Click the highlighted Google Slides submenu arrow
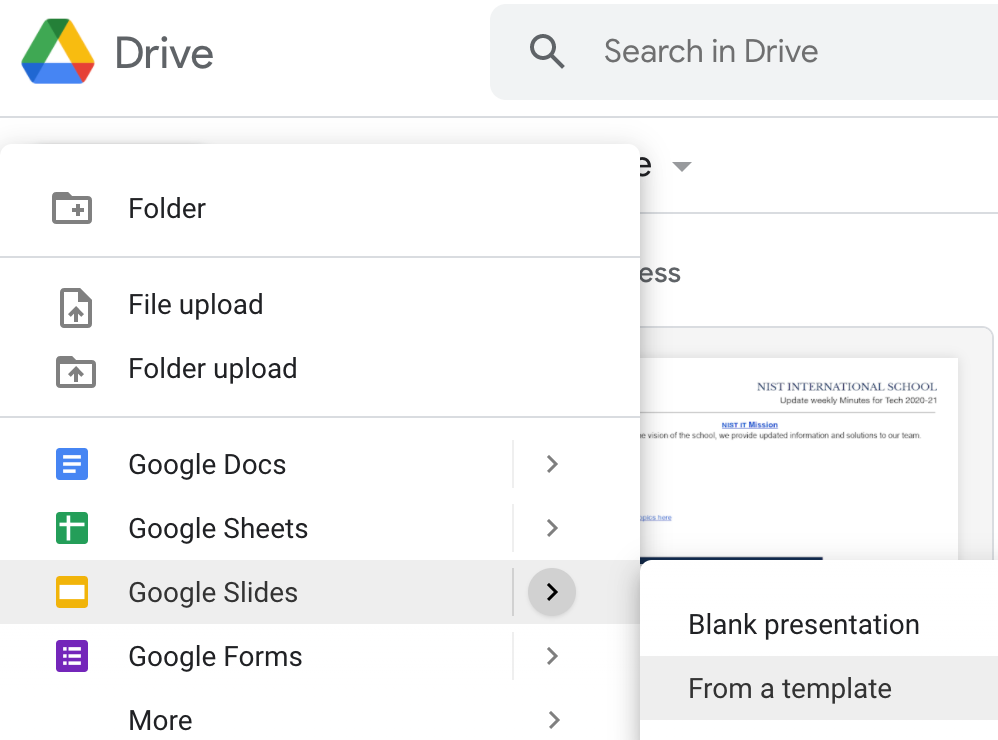This screenshot has width=998, height=740. tap(552, 592)
